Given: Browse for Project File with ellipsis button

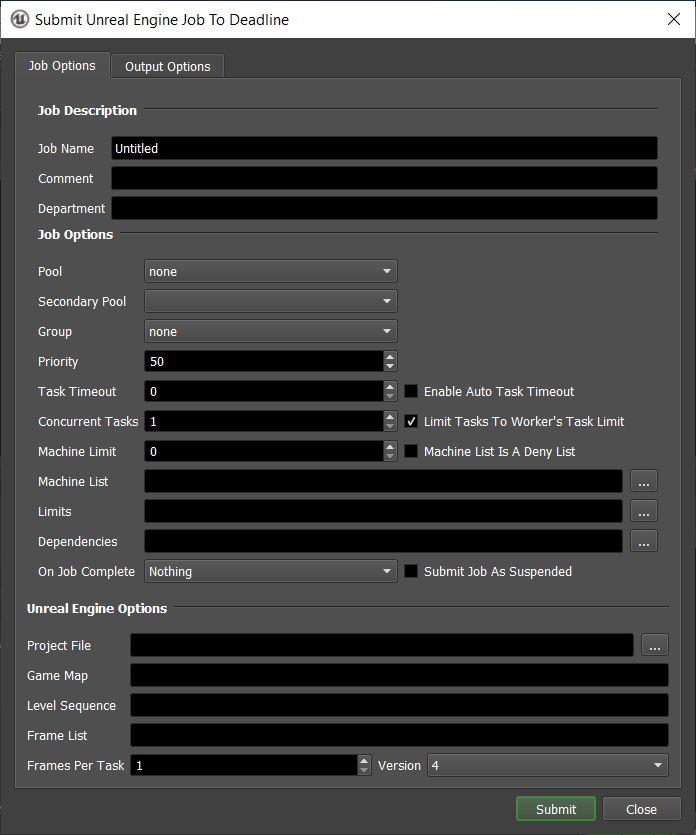Looking at the screenshot, I should pos(655,645).
